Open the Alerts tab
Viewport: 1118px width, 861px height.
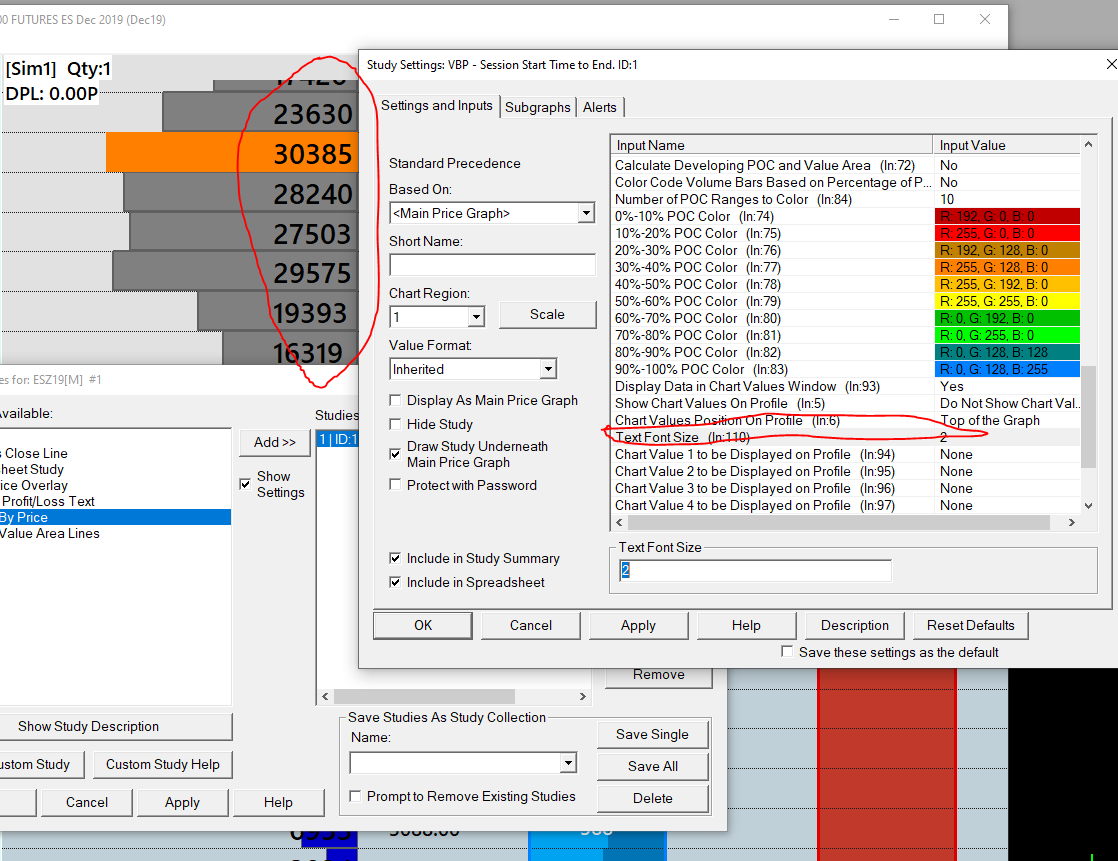(x=600, y=107)
